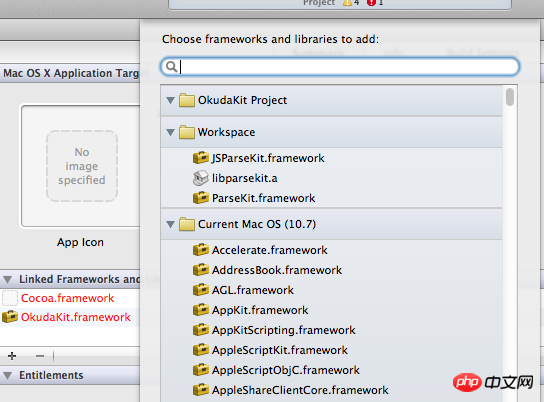Select AppleScriptObjC.framework in the list
544x402 pixels.
[x=331, y=370]
